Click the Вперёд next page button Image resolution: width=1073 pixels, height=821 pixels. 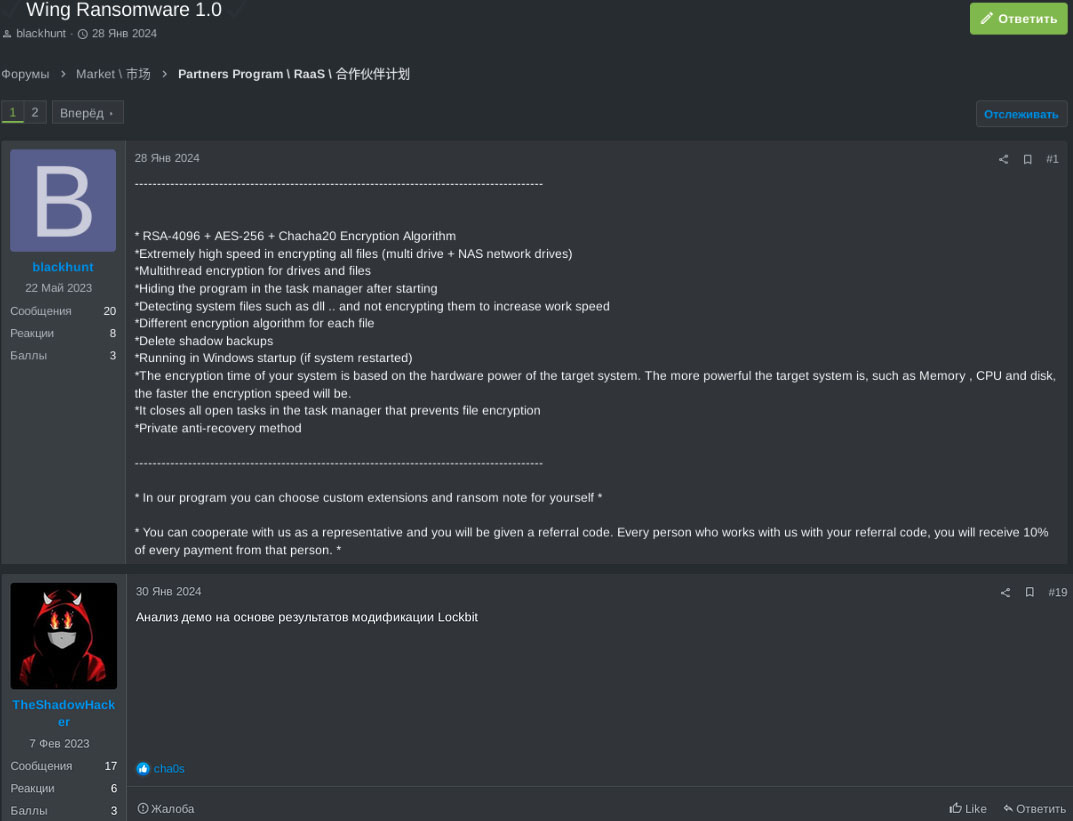click(x=87, y=113)
